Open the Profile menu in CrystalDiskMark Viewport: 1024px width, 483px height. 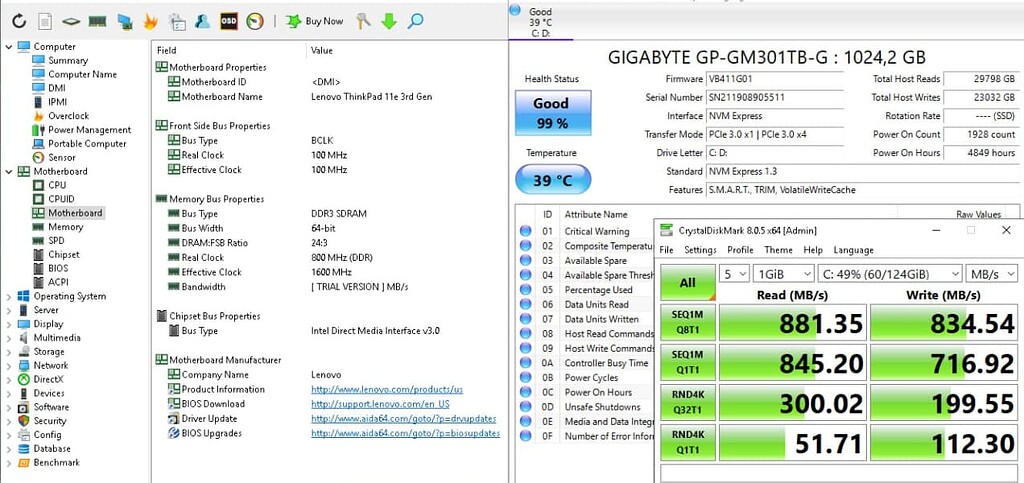(x=741, y=250)
